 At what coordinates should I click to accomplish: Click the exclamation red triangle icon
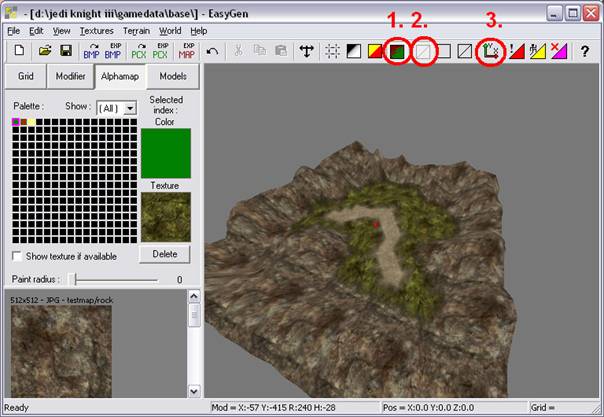(x=517, y=51)
